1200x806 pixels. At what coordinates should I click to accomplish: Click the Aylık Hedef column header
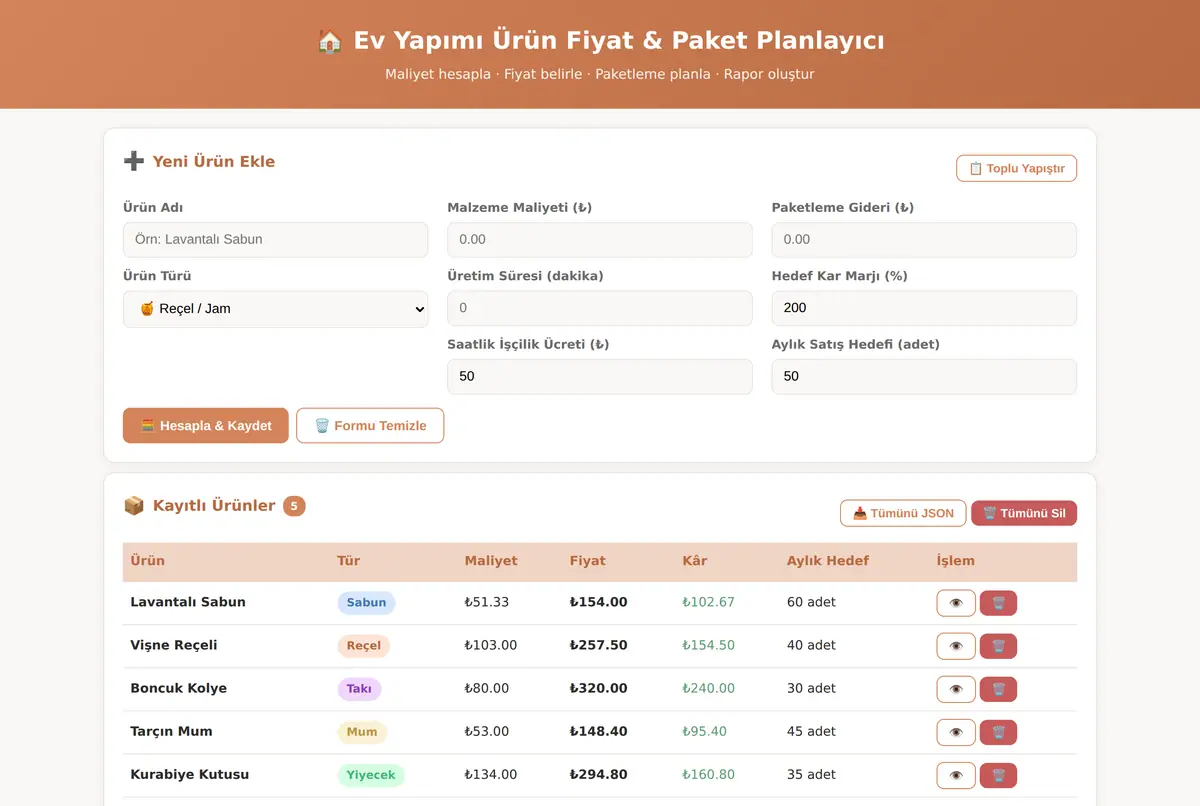[828, 561]
